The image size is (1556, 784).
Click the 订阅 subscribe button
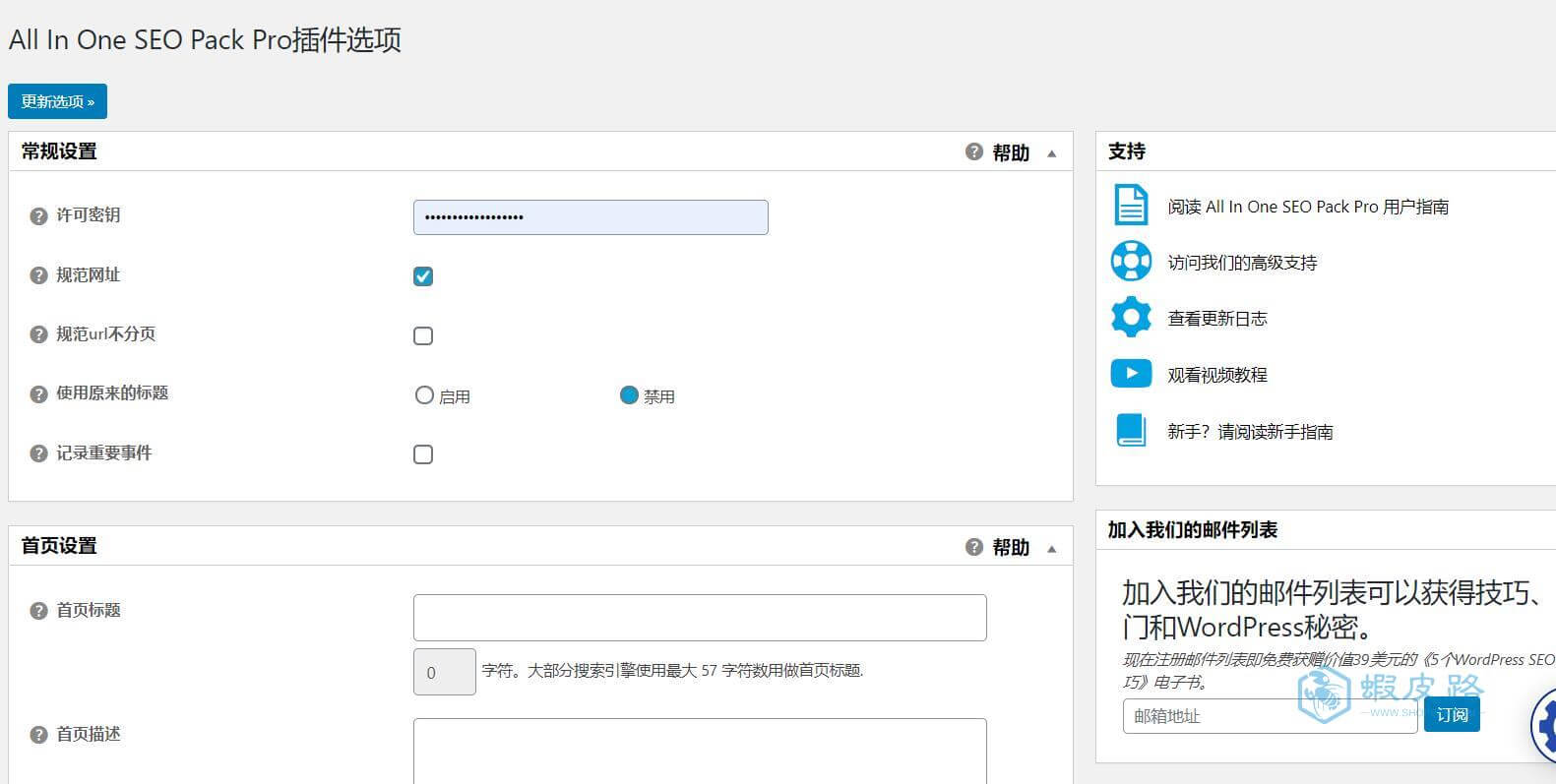pyautogui.click(x=1452, y=715)
